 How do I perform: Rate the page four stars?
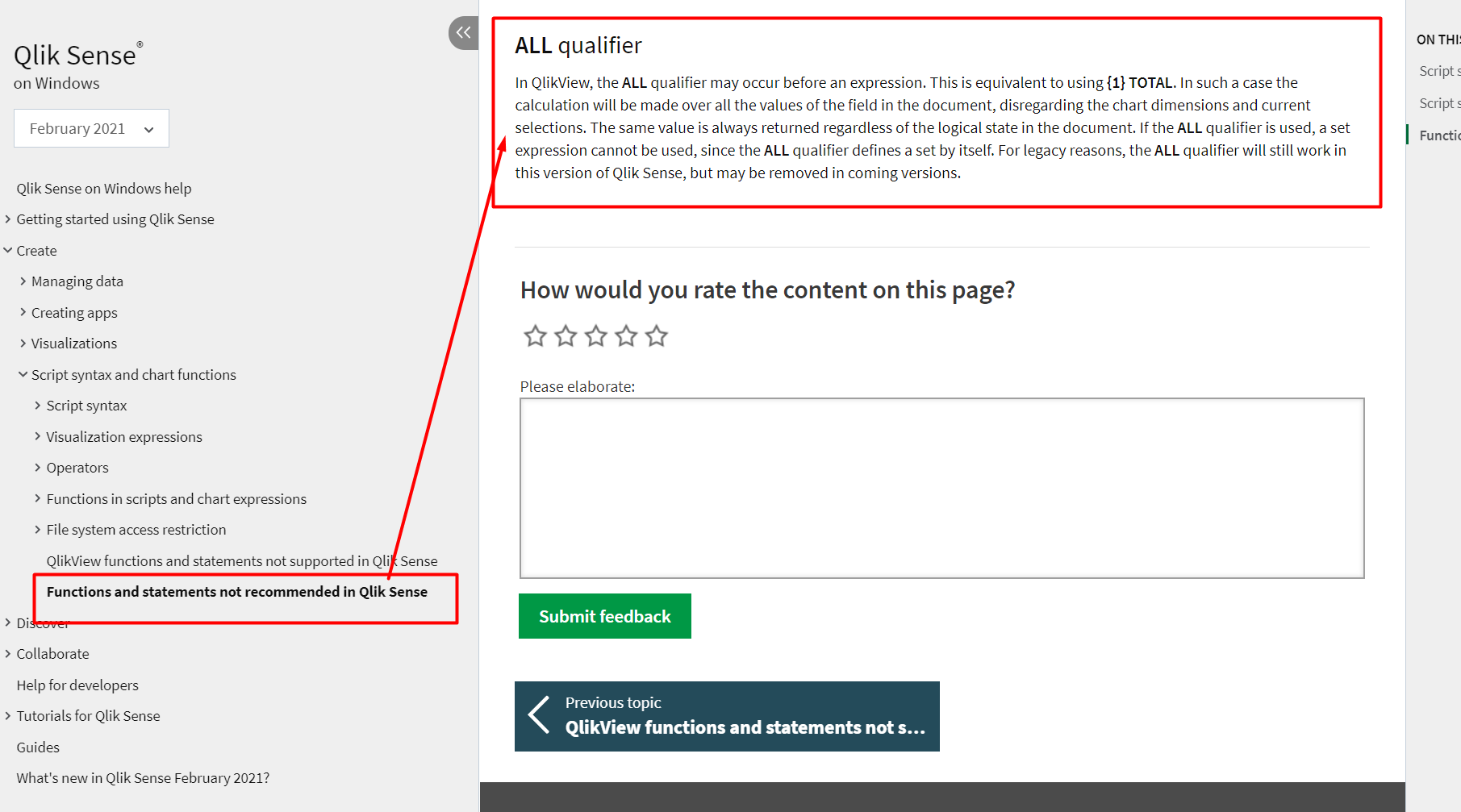626,335
